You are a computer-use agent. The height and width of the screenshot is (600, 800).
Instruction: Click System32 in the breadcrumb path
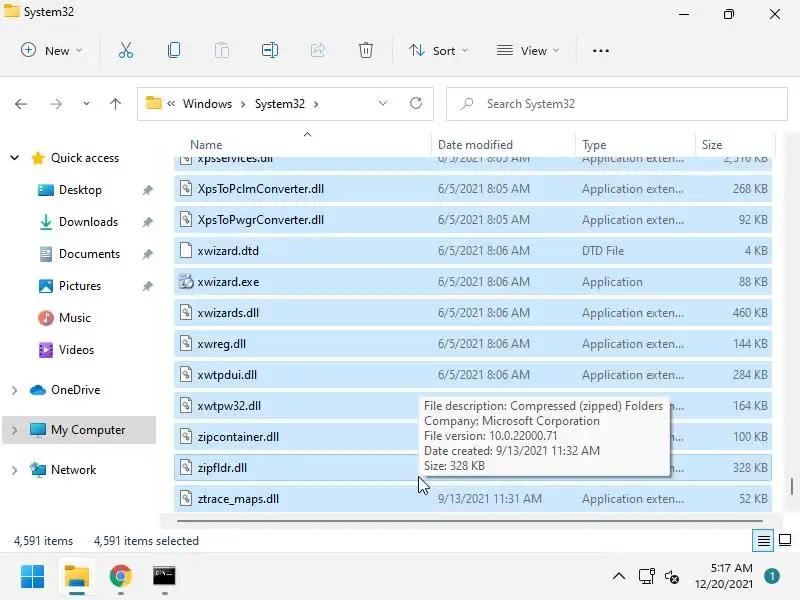[x=280, y=104]
